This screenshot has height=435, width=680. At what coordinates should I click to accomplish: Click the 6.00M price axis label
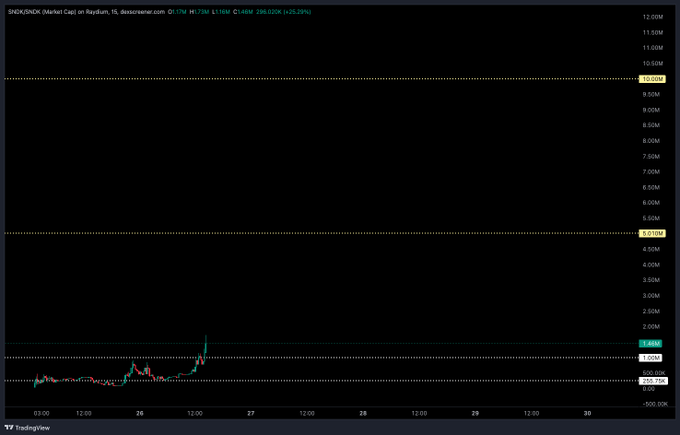(651, 203)
